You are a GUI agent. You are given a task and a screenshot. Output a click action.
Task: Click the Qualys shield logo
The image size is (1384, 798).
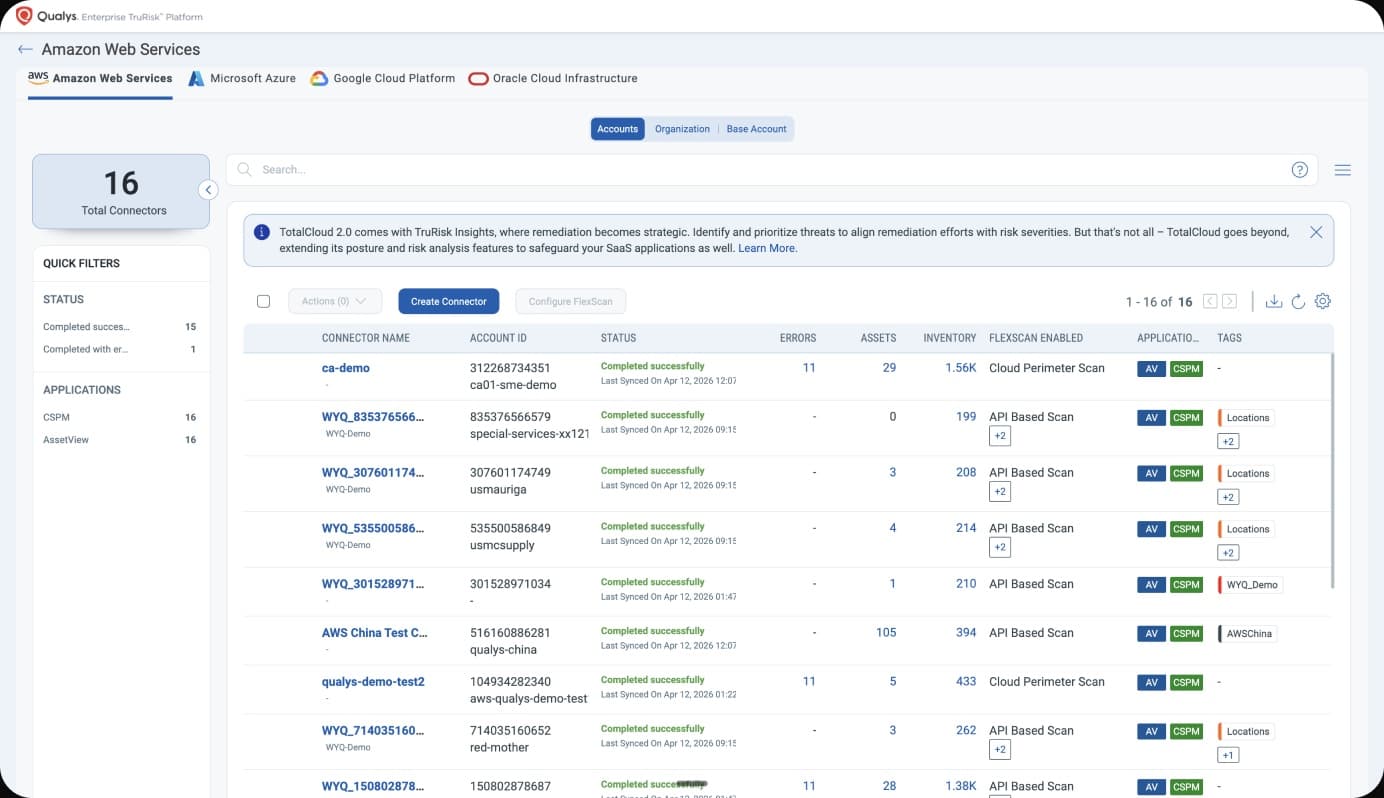[x=24, y=16]
